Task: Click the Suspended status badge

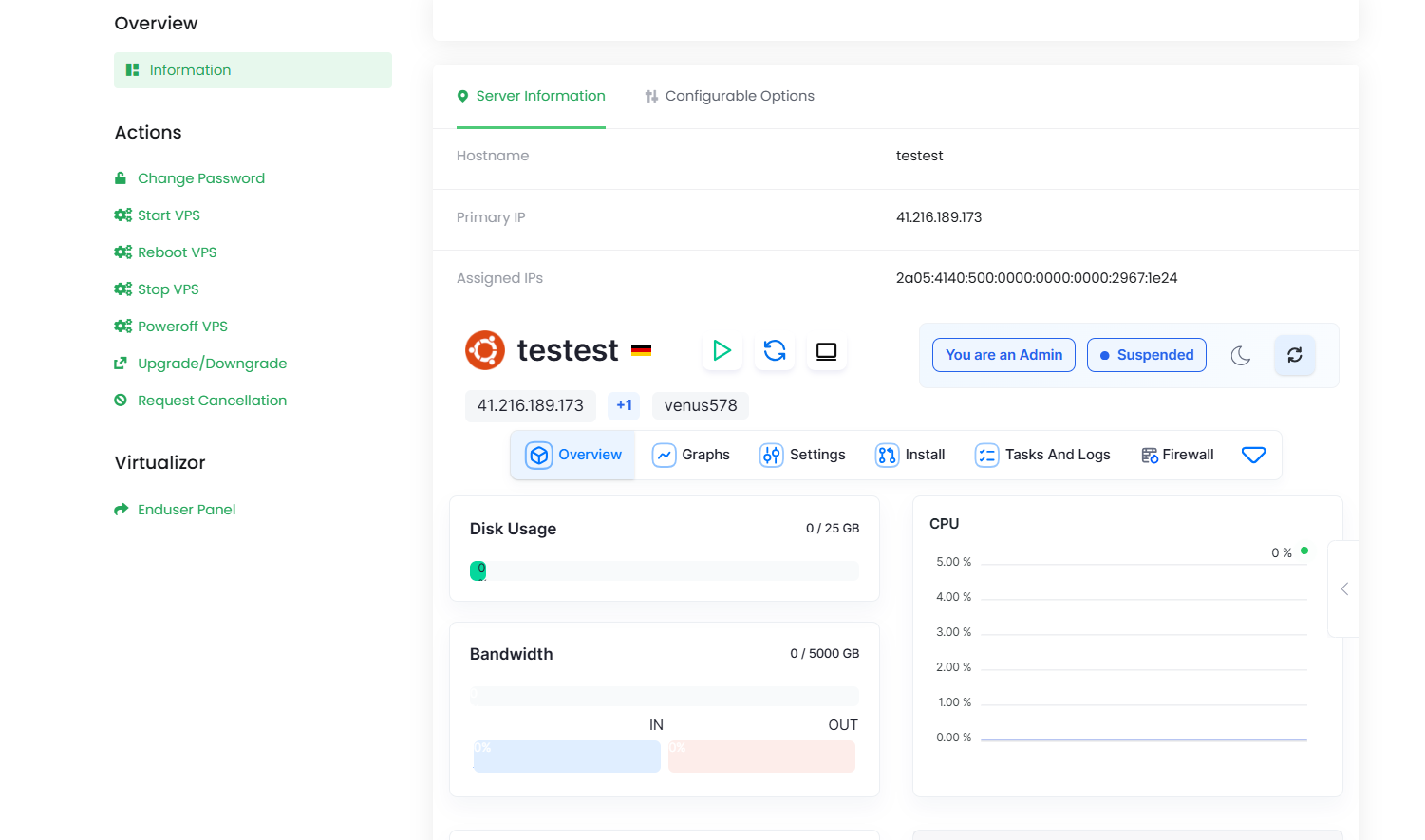Action: [x=1146, y=355]
